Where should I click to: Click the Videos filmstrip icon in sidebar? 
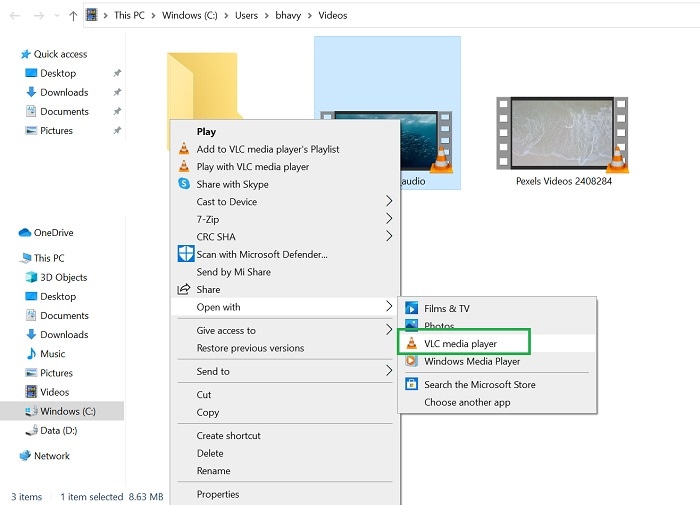pyautogui.click(x=31, y=392)
